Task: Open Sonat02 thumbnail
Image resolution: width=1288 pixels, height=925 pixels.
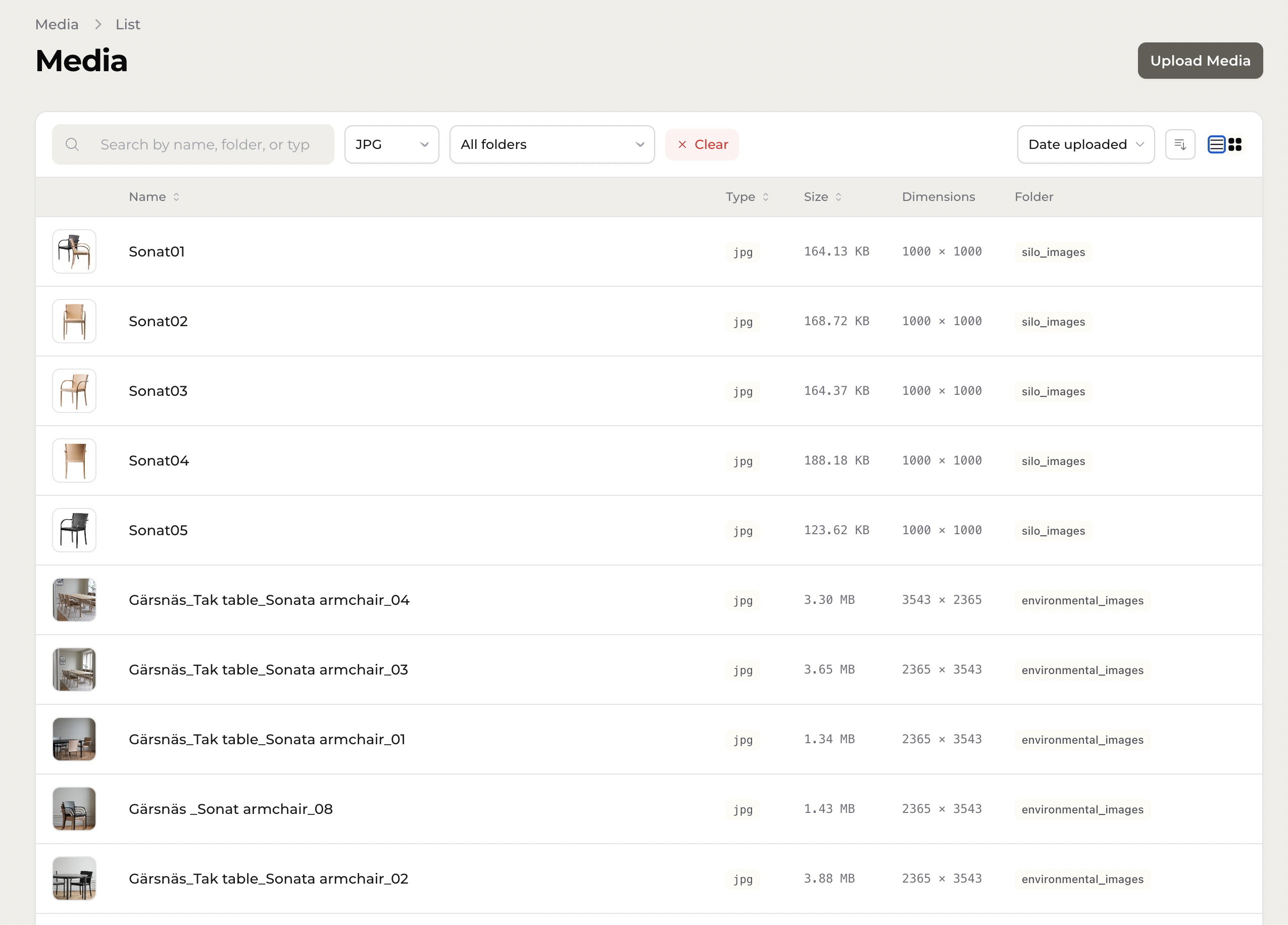Action: pos(74,322)
